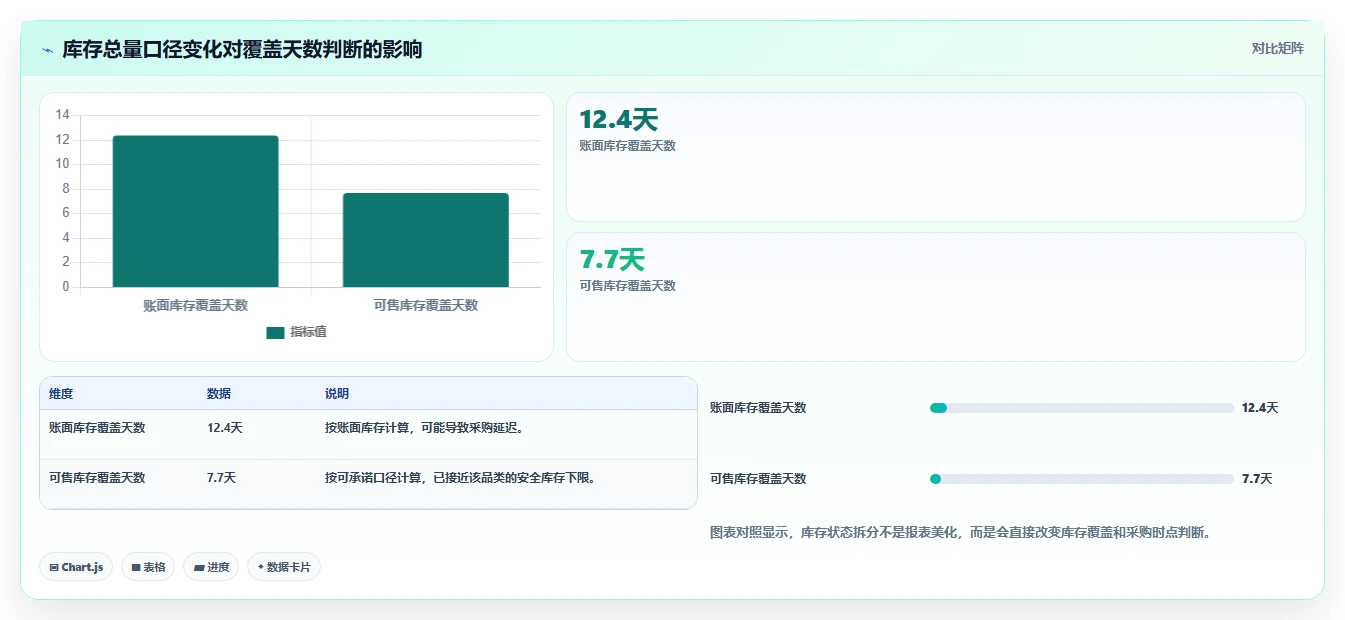
Task: Click the 可售库存覆盖天数 progress bar track
Action: coord(1081,479)
